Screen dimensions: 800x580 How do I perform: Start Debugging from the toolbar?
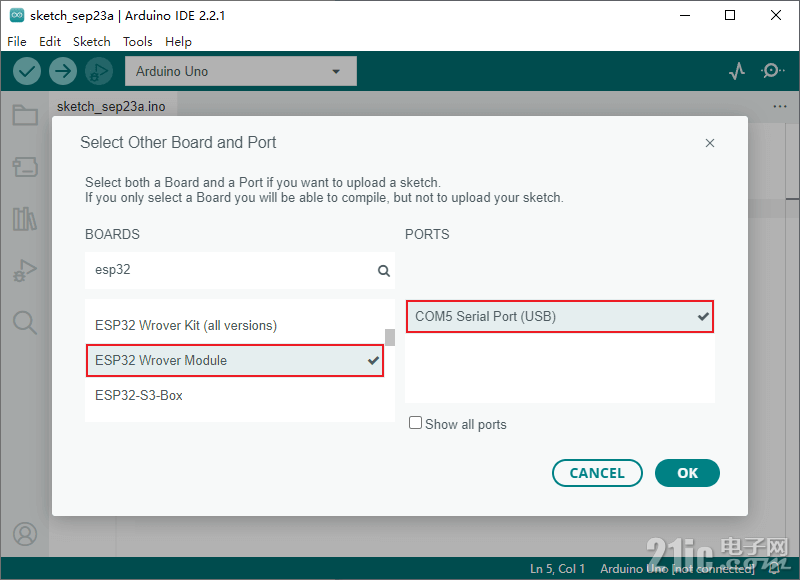[x=99, y=71]
